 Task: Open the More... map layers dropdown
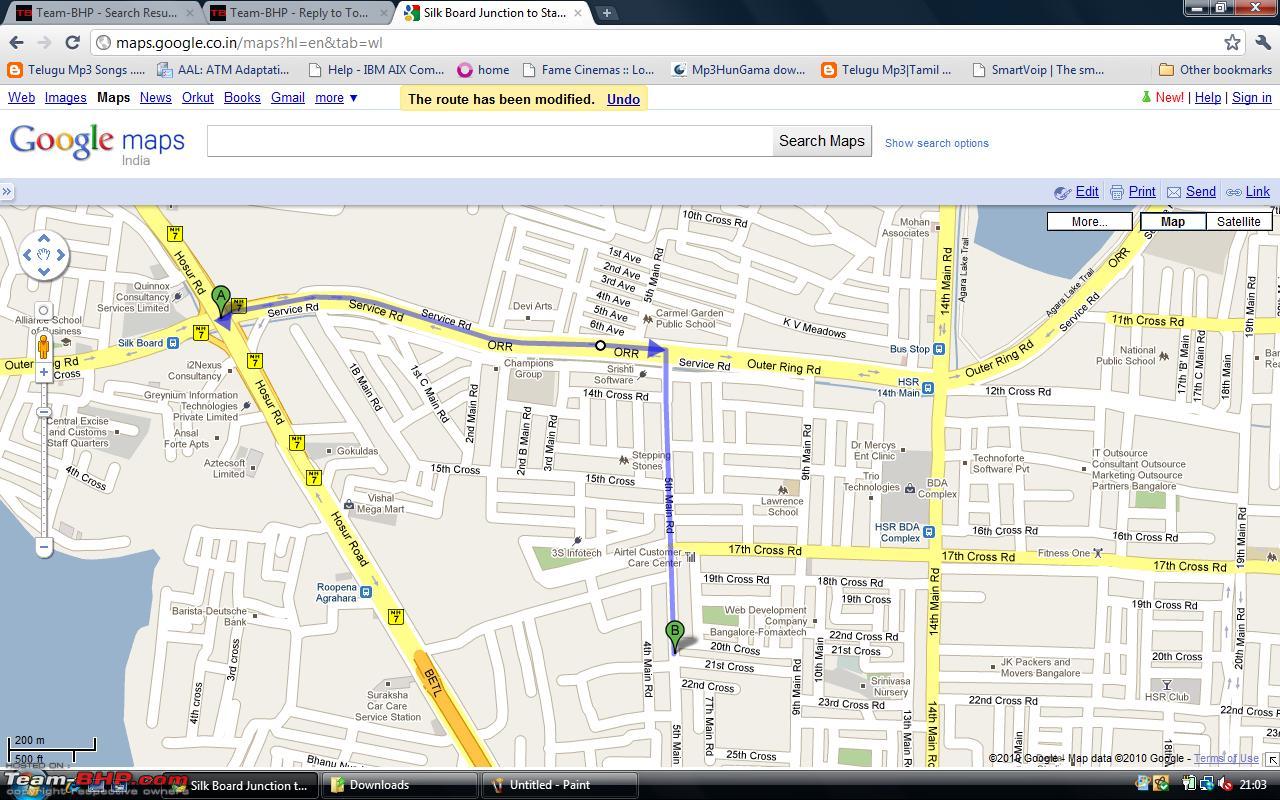[1089, 221]
